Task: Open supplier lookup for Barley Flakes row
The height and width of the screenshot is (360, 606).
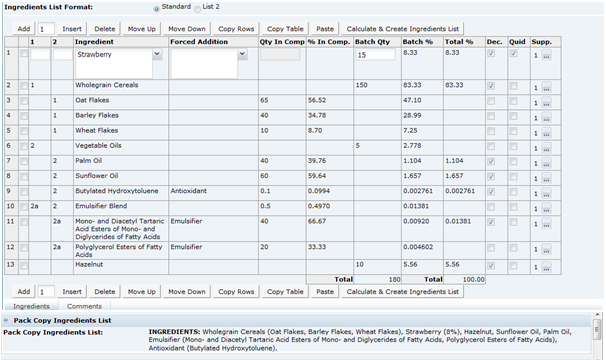Action: pyautogui.click(x=546, y=118)
